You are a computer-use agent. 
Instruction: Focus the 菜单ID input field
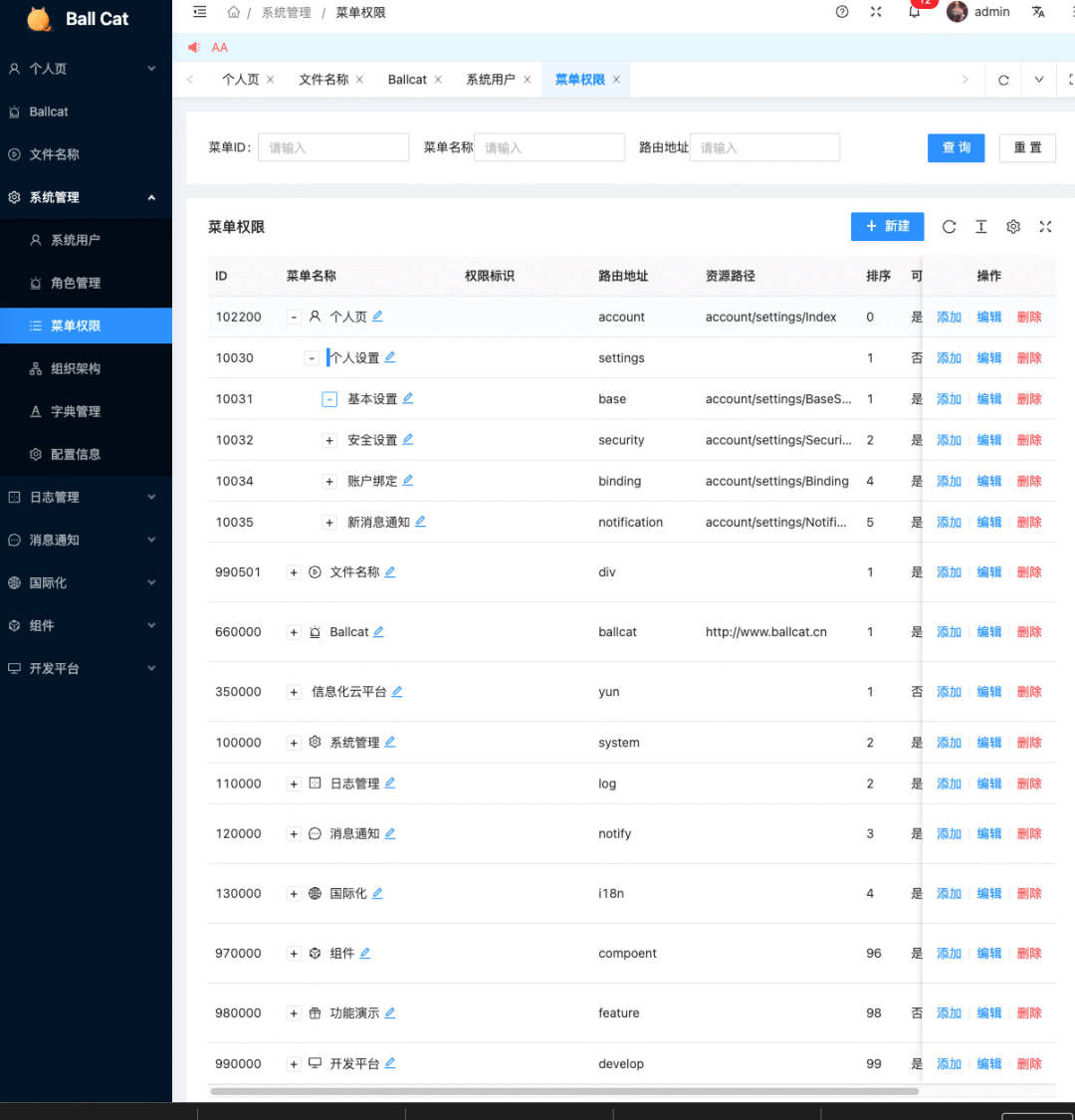(332, 148)
